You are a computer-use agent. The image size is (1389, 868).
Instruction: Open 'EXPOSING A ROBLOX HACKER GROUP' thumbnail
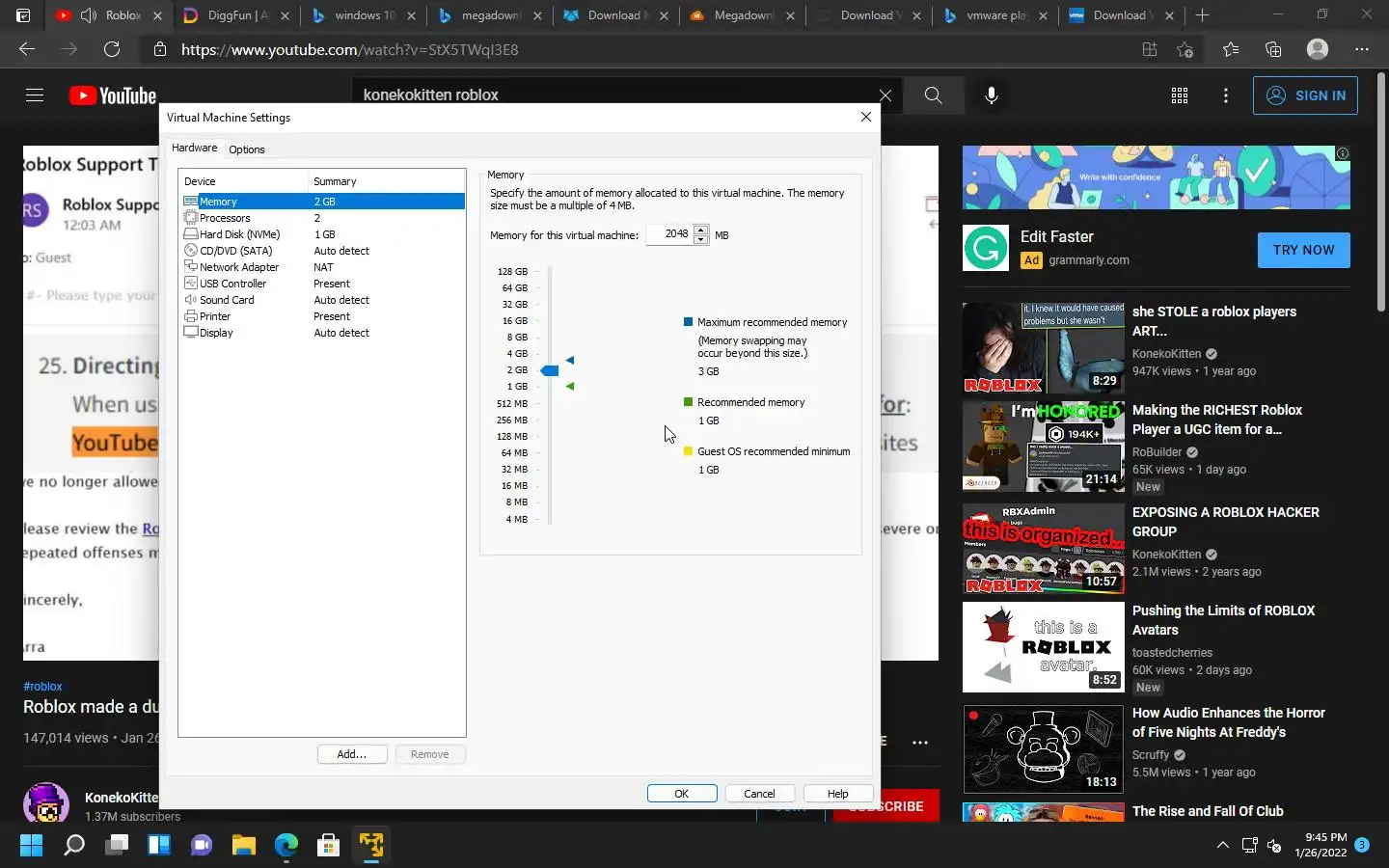pos(1043,548)
